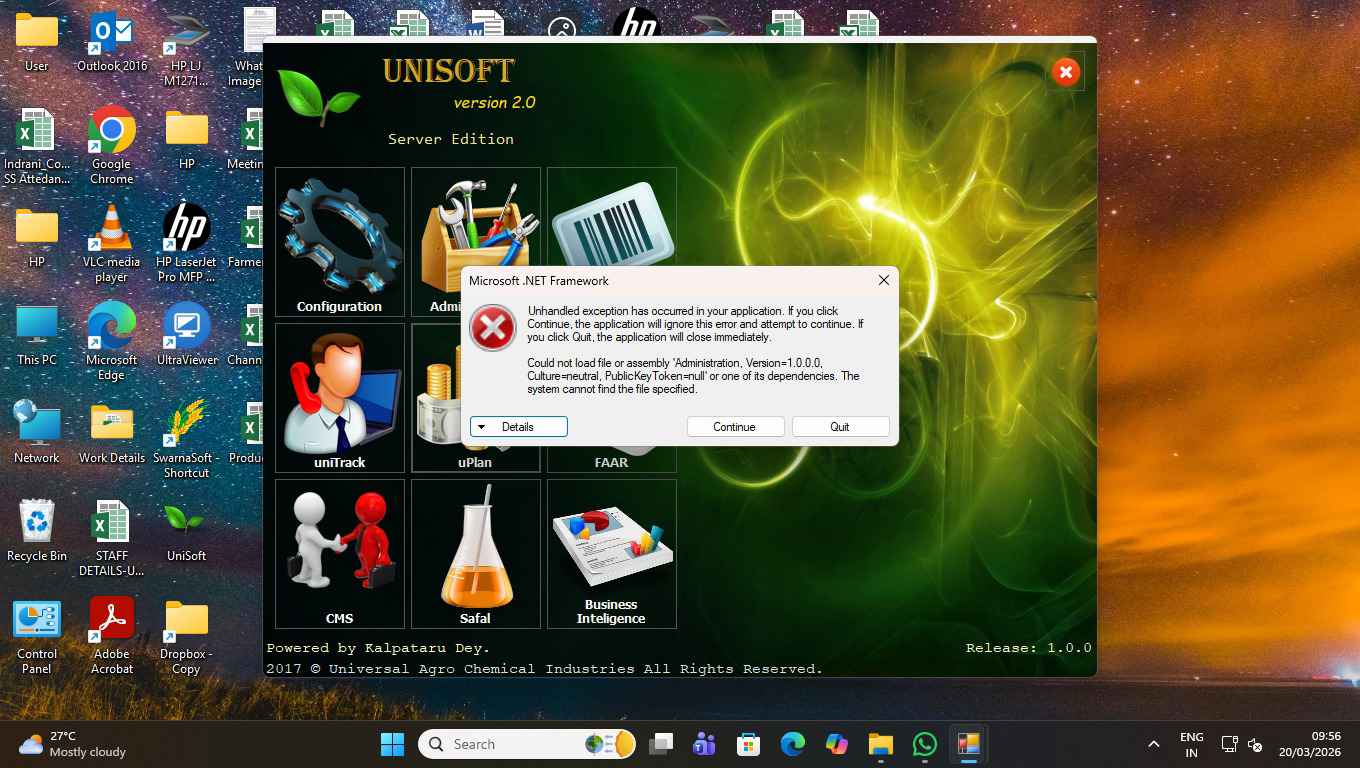Open the Windows Start menu

coord(392,744)
